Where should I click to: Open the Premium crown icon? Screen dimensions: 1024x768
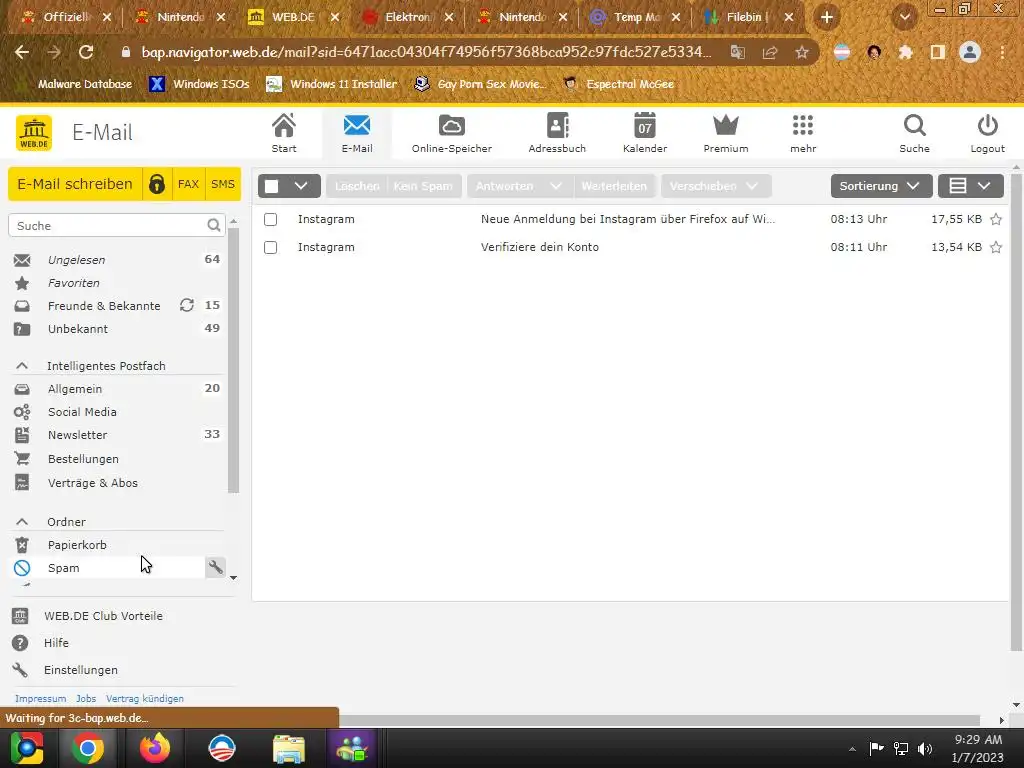[x=726, y=133]
